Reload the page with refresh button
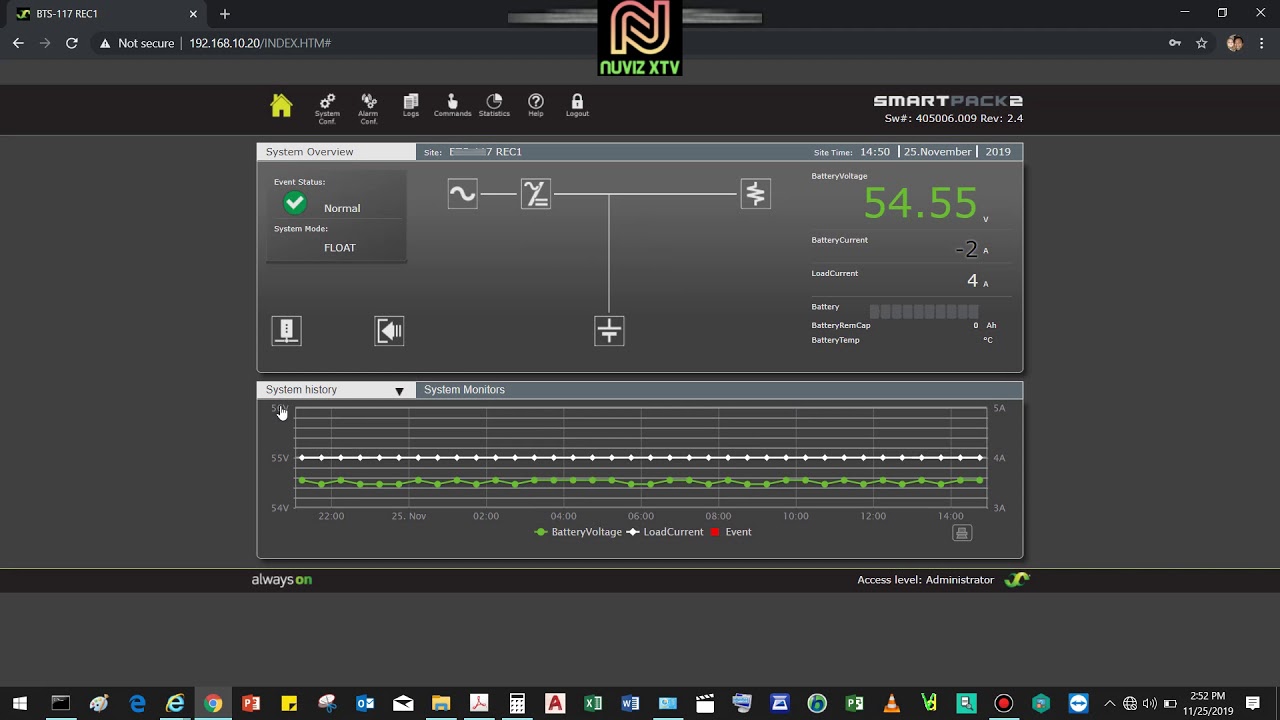Image resolution: width=1280 pixels, height=720 pixels. tap(72, 43)
